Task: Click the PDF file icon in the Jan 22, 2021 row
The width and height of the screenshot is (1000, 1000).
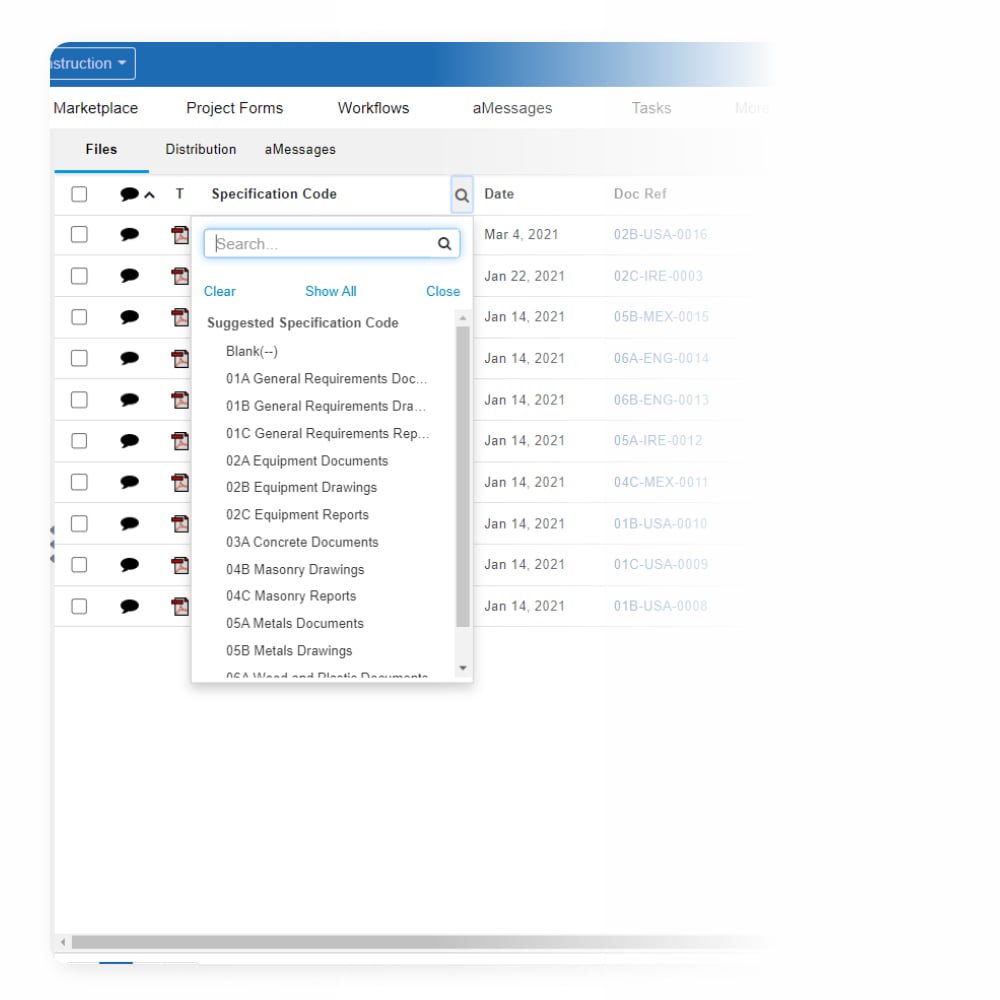Action: tap(180, 276)
